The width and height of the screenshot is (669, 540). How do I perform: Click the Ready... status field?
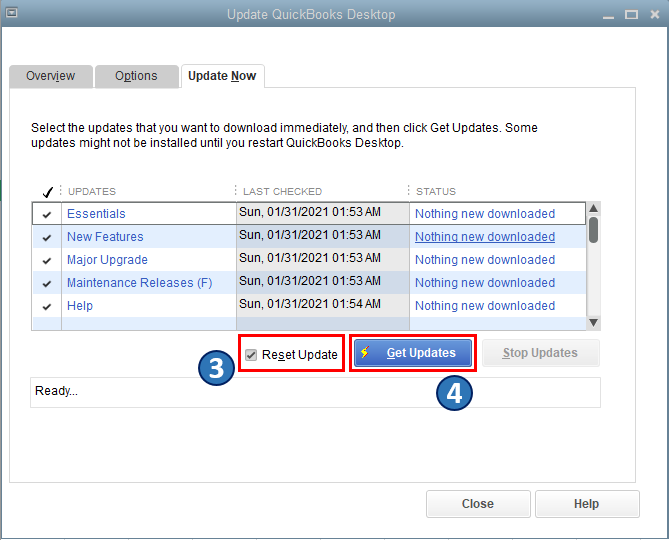coord(315,392)
